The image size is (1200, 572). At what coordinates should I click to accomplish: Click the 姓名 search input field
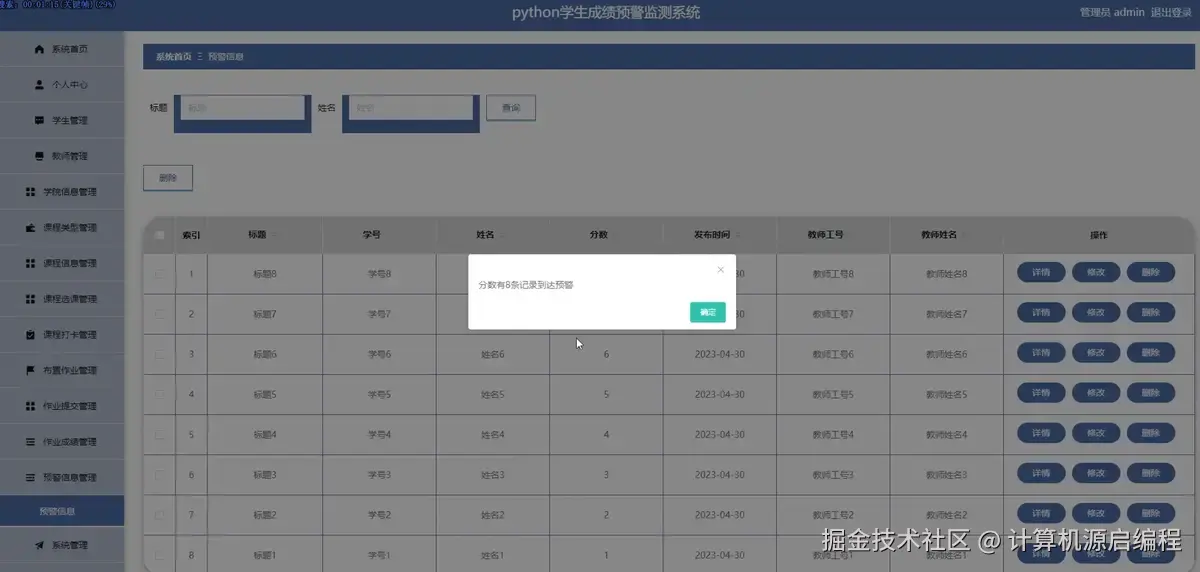point(411,107)
